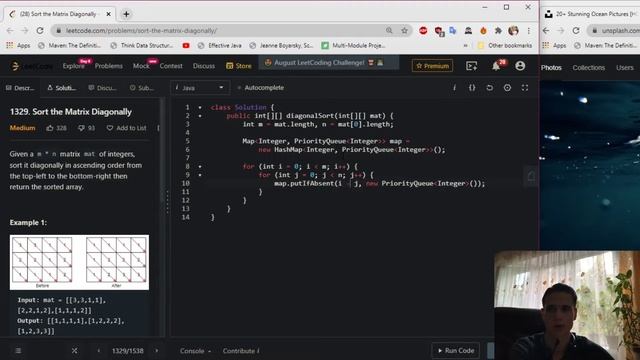Go back in LeetCode browser window
The height and width of the screenshot is (360, 640).
click(10, 31)
